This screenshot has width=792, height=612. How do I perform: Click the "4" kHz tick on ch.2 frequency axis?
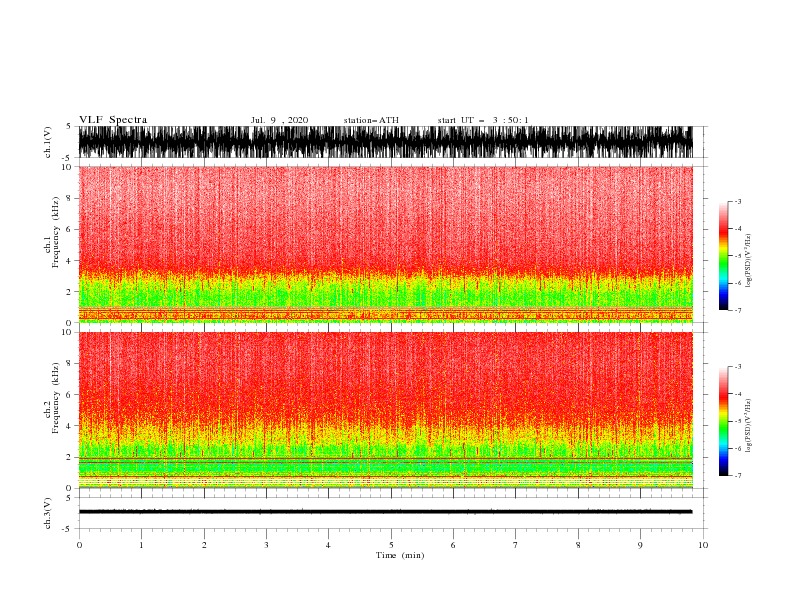(x=69, y=426)
